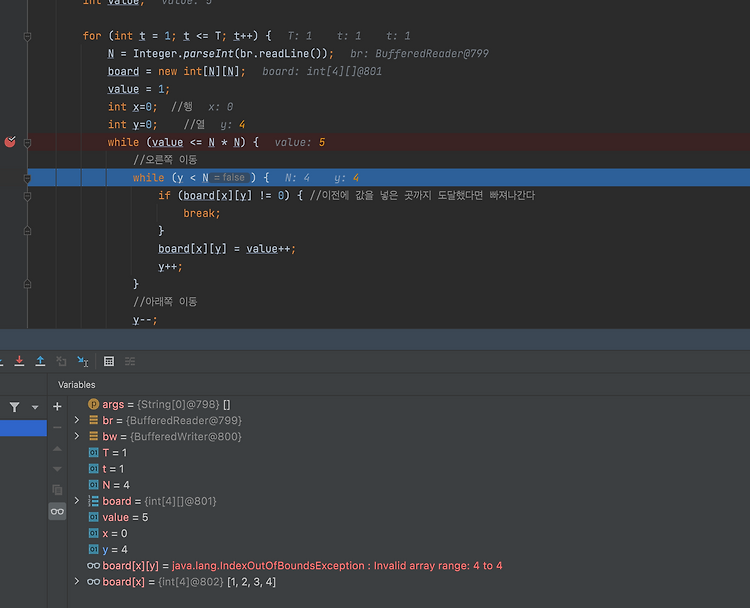
Task: Click the 'y++;' code line
Action: point(170,266)
